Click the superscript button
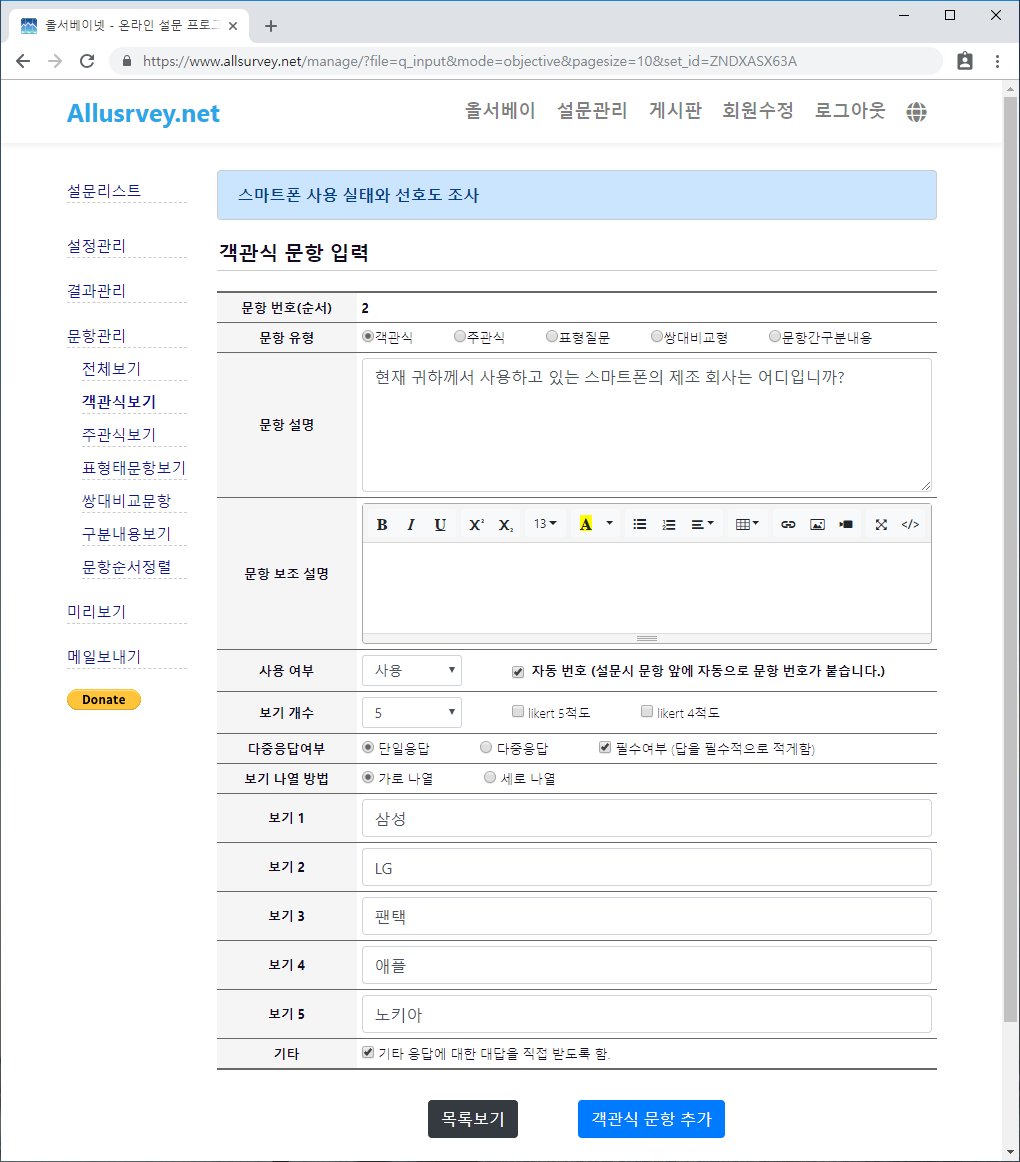 coord(476,524)
